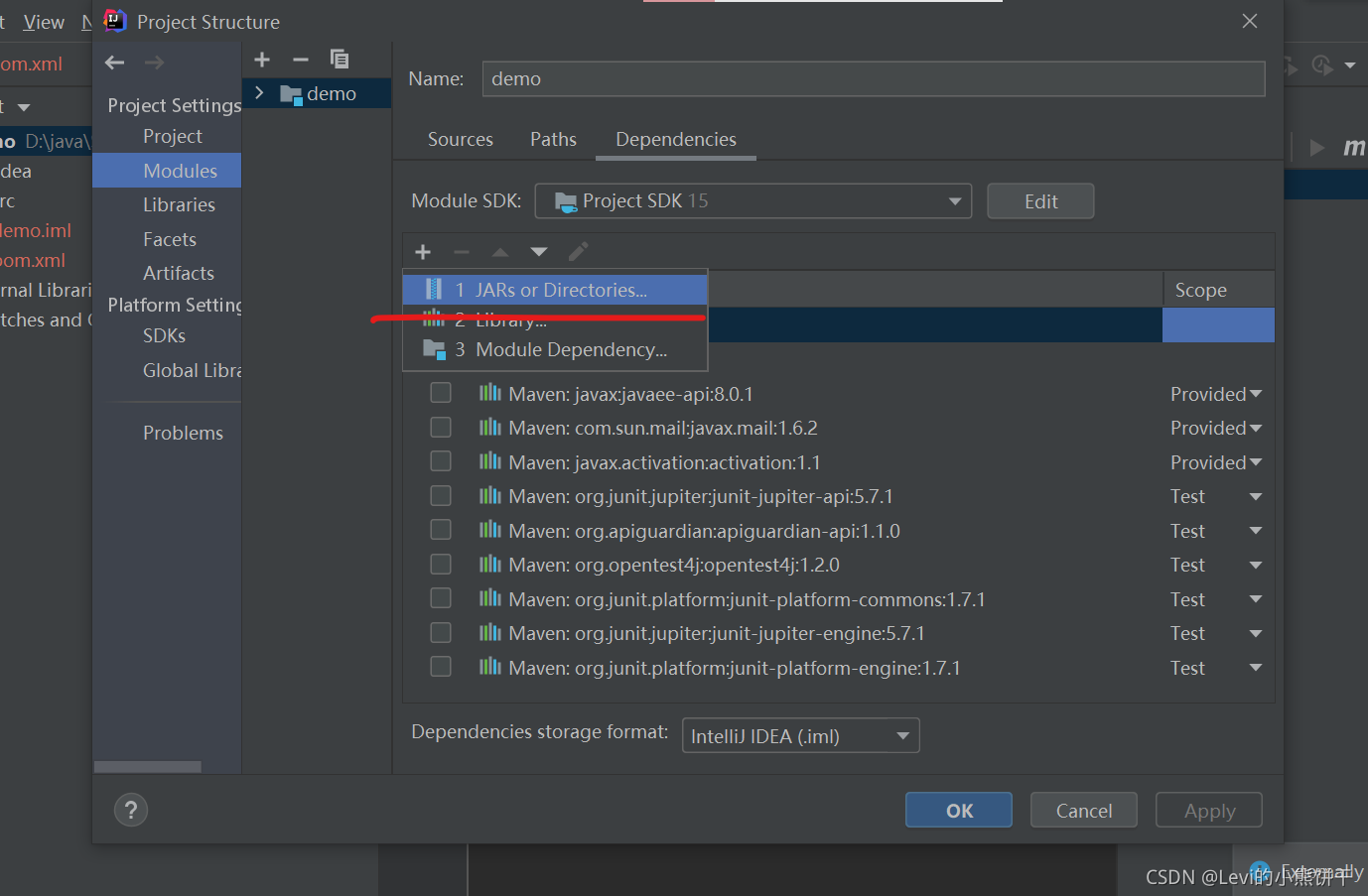Click the OK button

click(959, 810)
